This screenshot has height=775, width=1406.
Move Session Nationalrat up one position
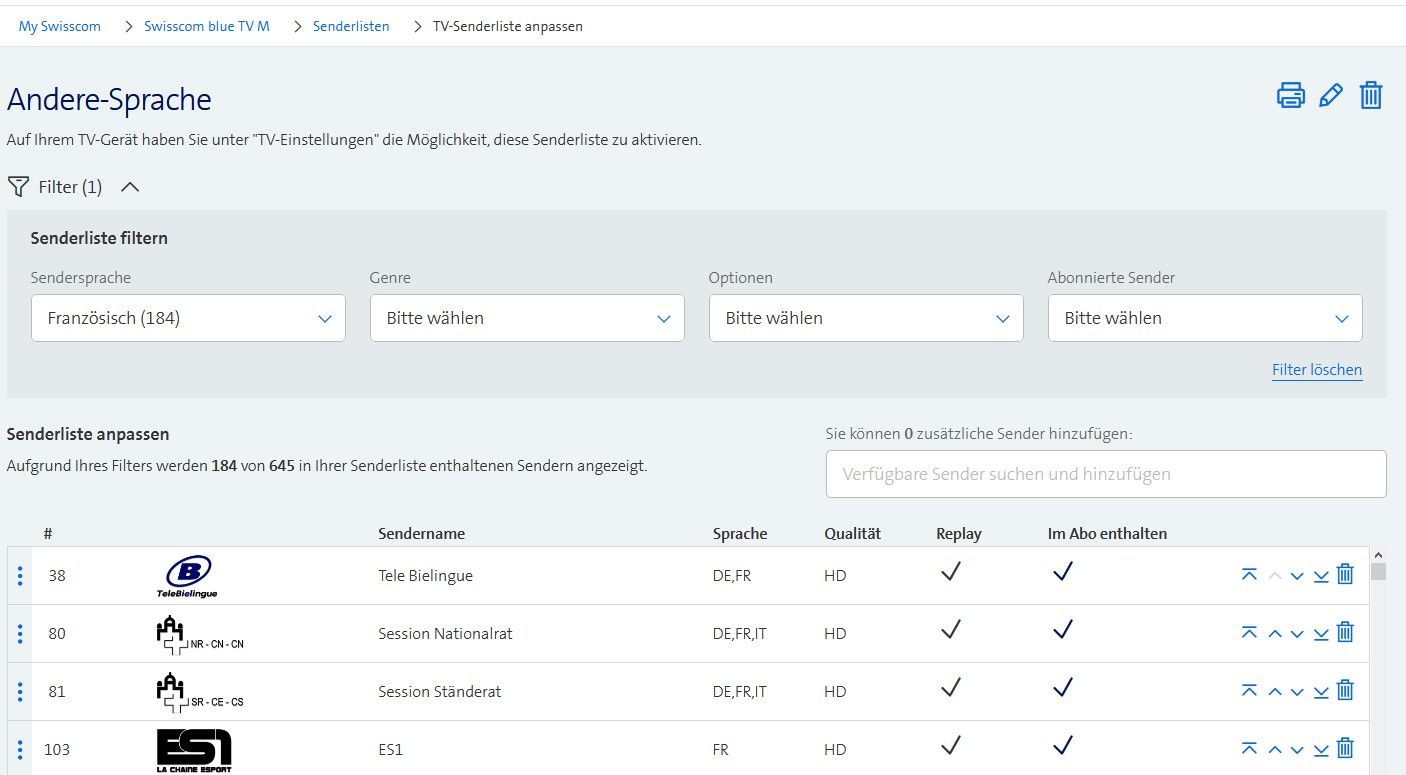coord(1275,634)
